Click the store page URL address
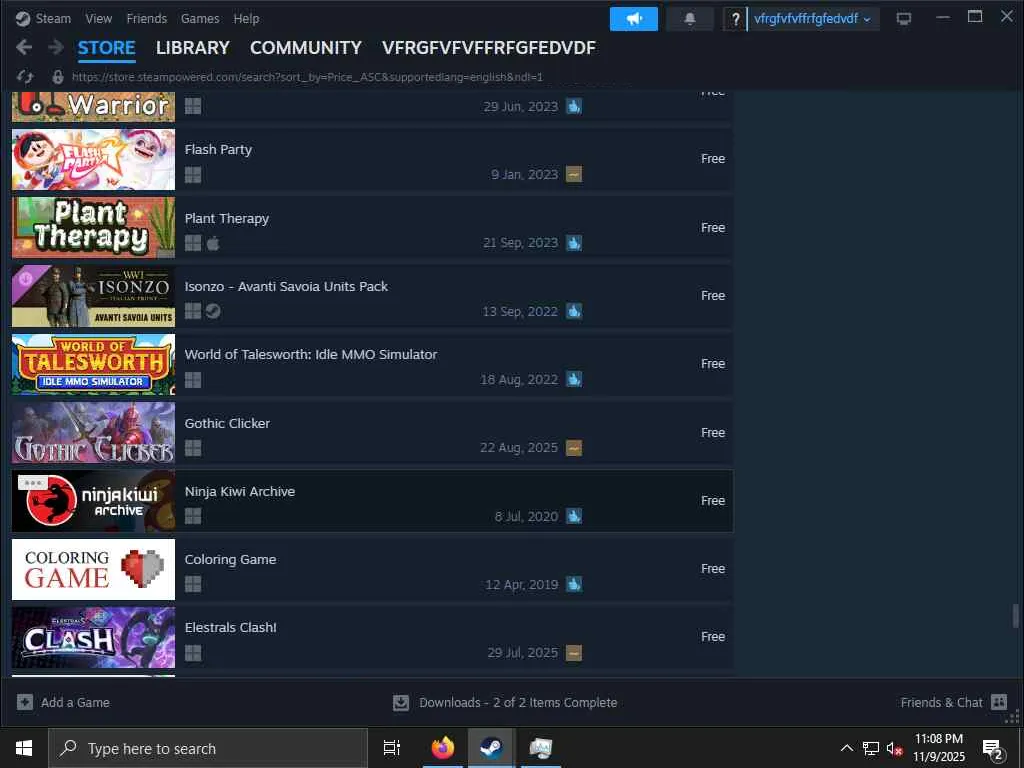 pyautogui.click(x=307, y=77)
